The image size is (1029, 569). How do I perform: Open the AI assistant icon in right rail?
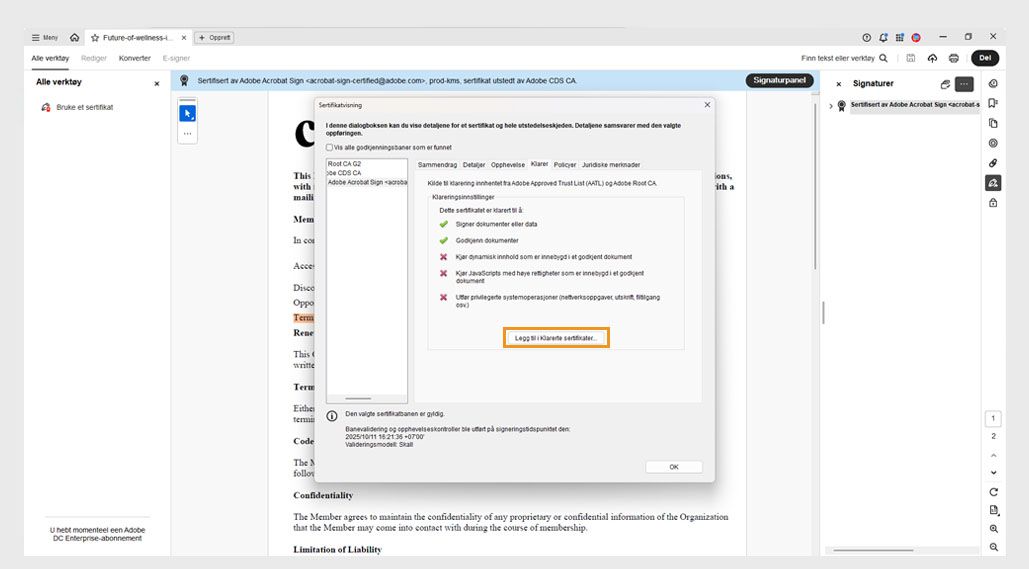tap(993, 83)
